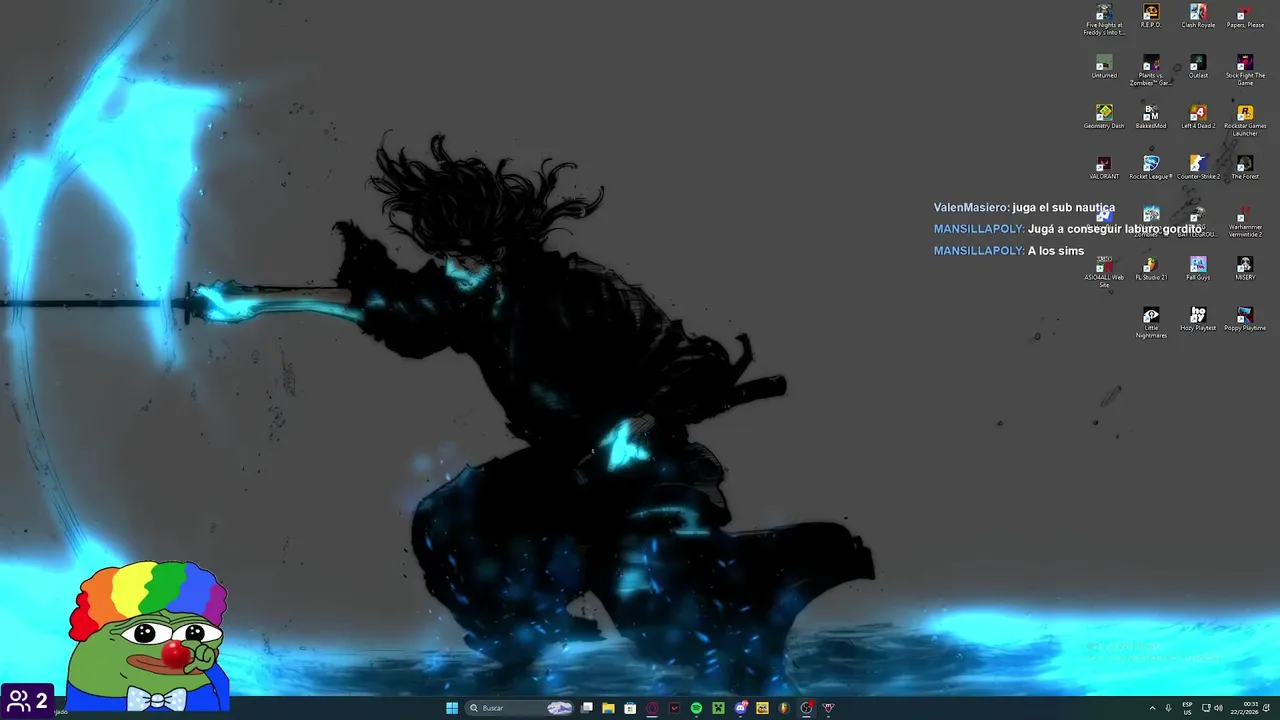Screen dimensions: 1280x720
Task: Select the Geometry Dash desktop icon
Action: (1104, 117)
